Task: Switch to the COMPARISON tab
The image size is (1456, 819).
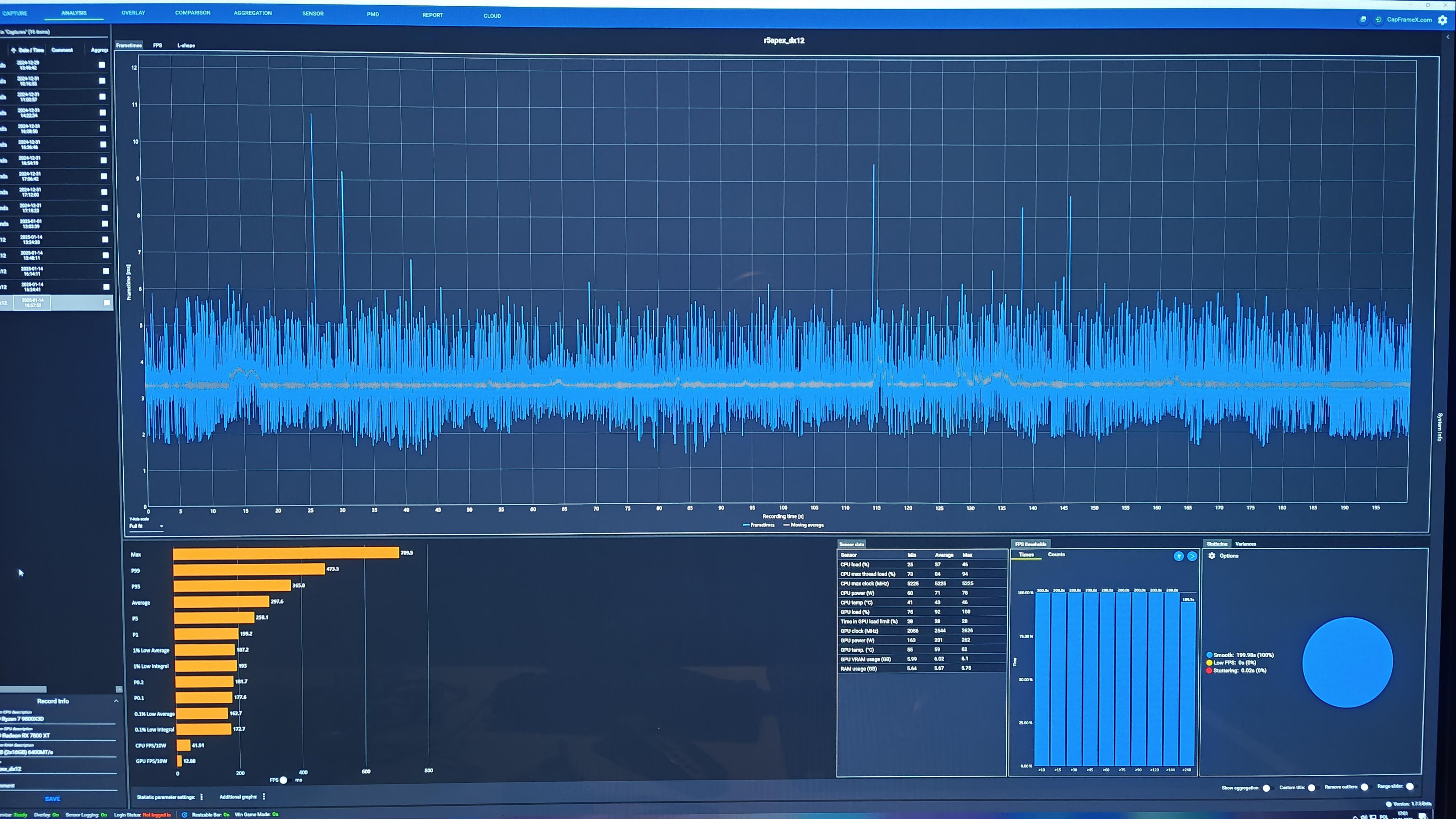Action: [193, 12]
